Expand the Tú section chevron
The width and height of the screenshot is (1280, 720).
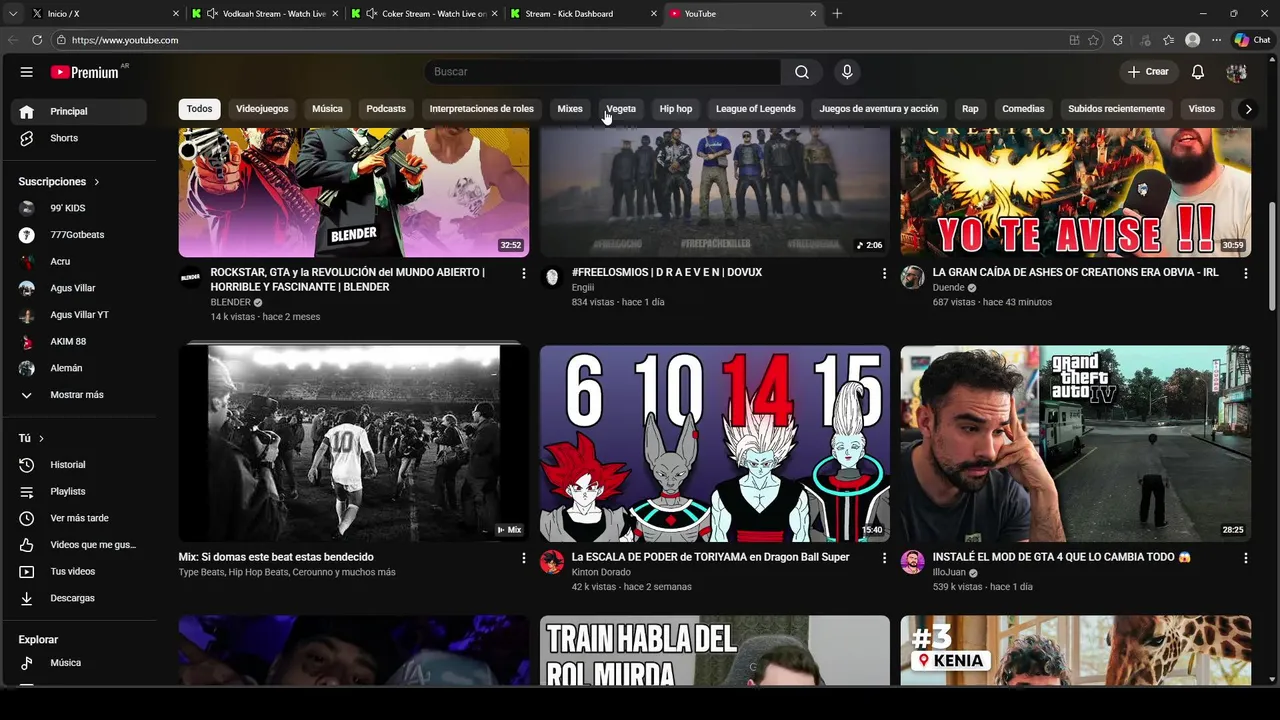41,439
